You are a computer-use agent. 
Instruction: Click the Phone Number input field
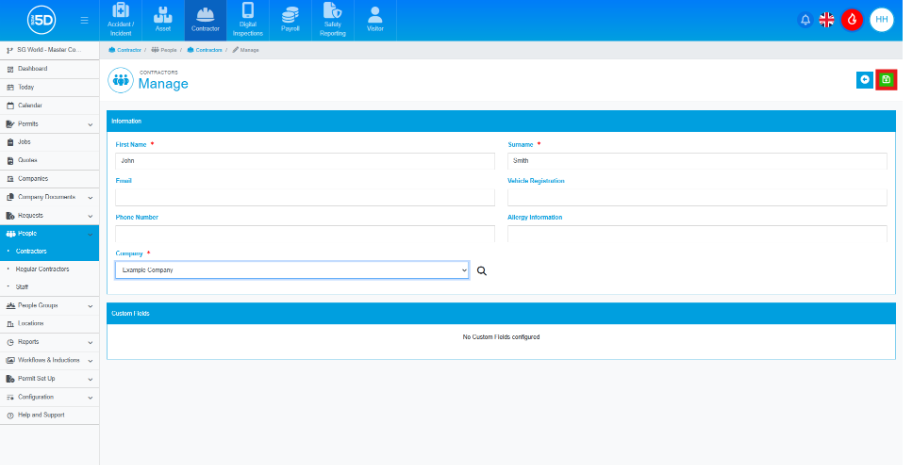click(305, 233)
